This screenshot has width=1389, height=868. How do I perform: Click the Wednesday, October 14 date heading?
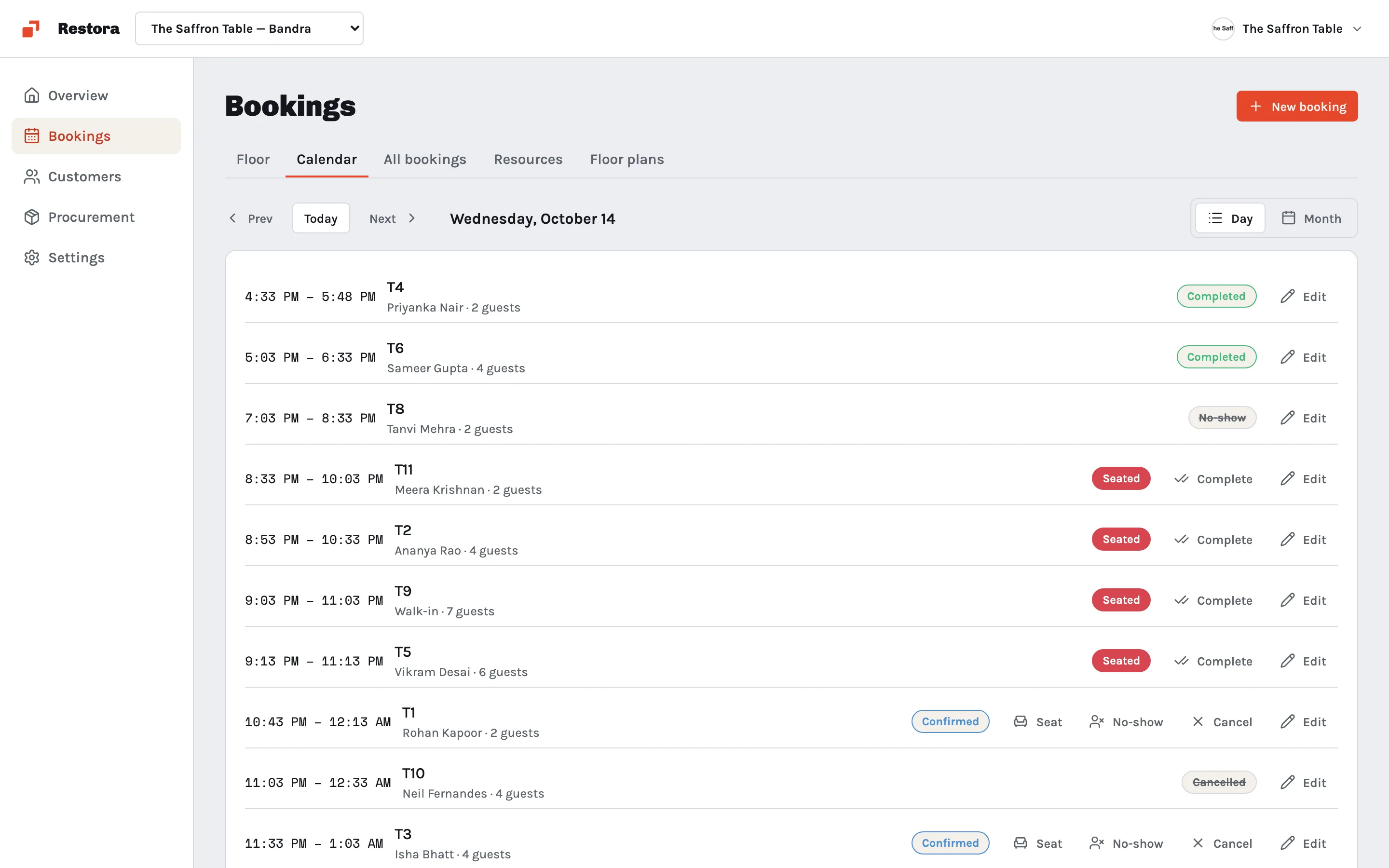[532, 219]
